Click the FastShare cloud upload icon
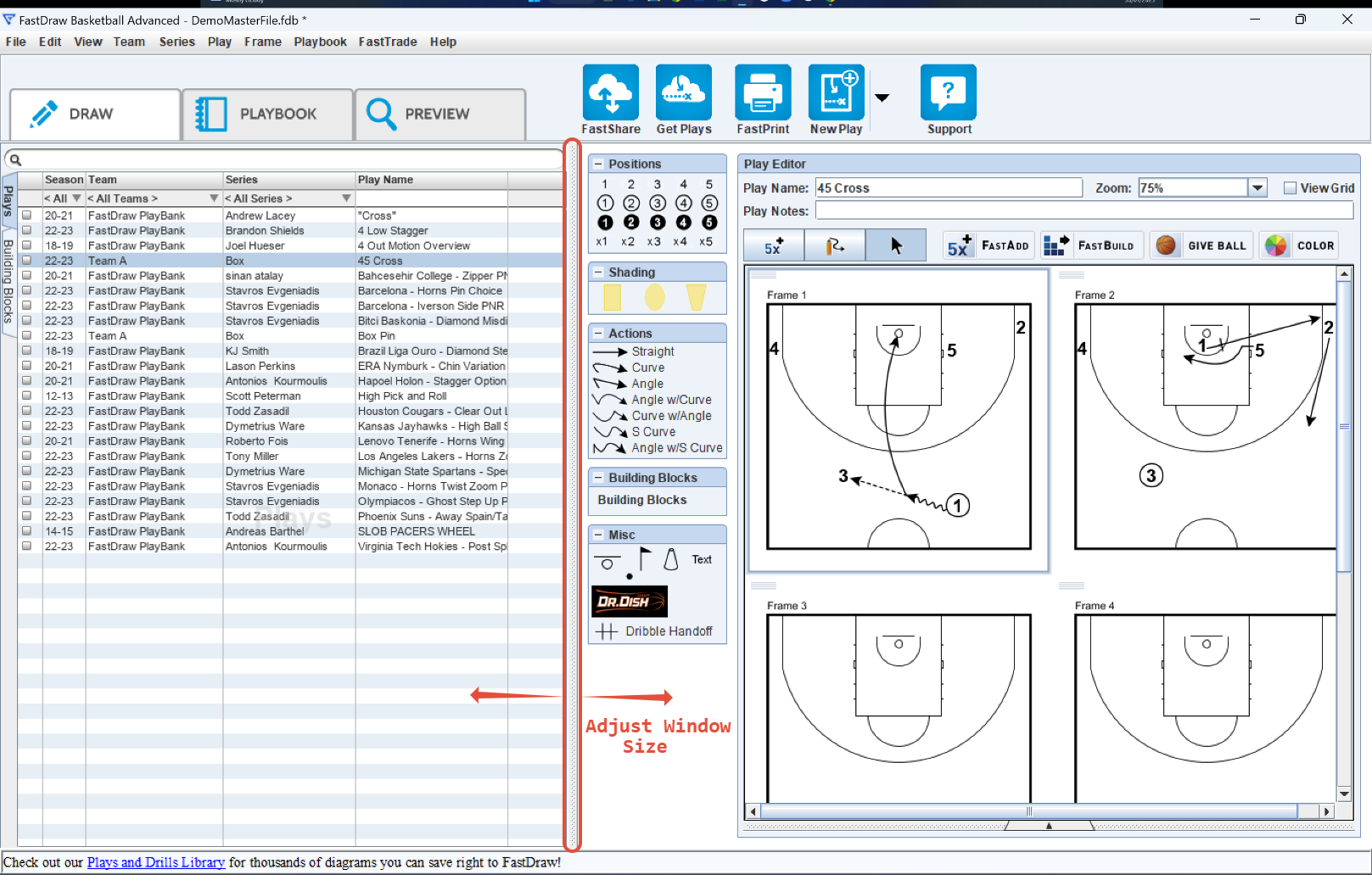The width and height of the screenshot is (1372, 875). pyautogui.click(x=610, y=93)
